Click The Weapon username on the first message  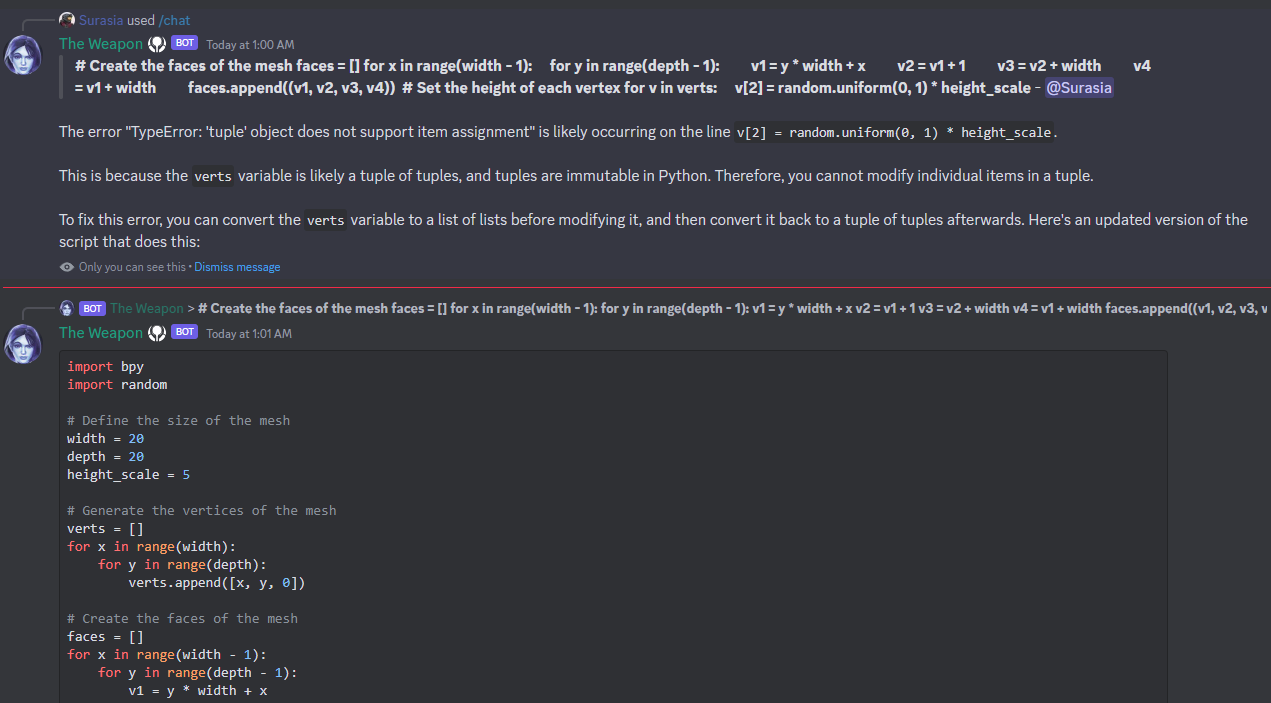pos(100,43)
